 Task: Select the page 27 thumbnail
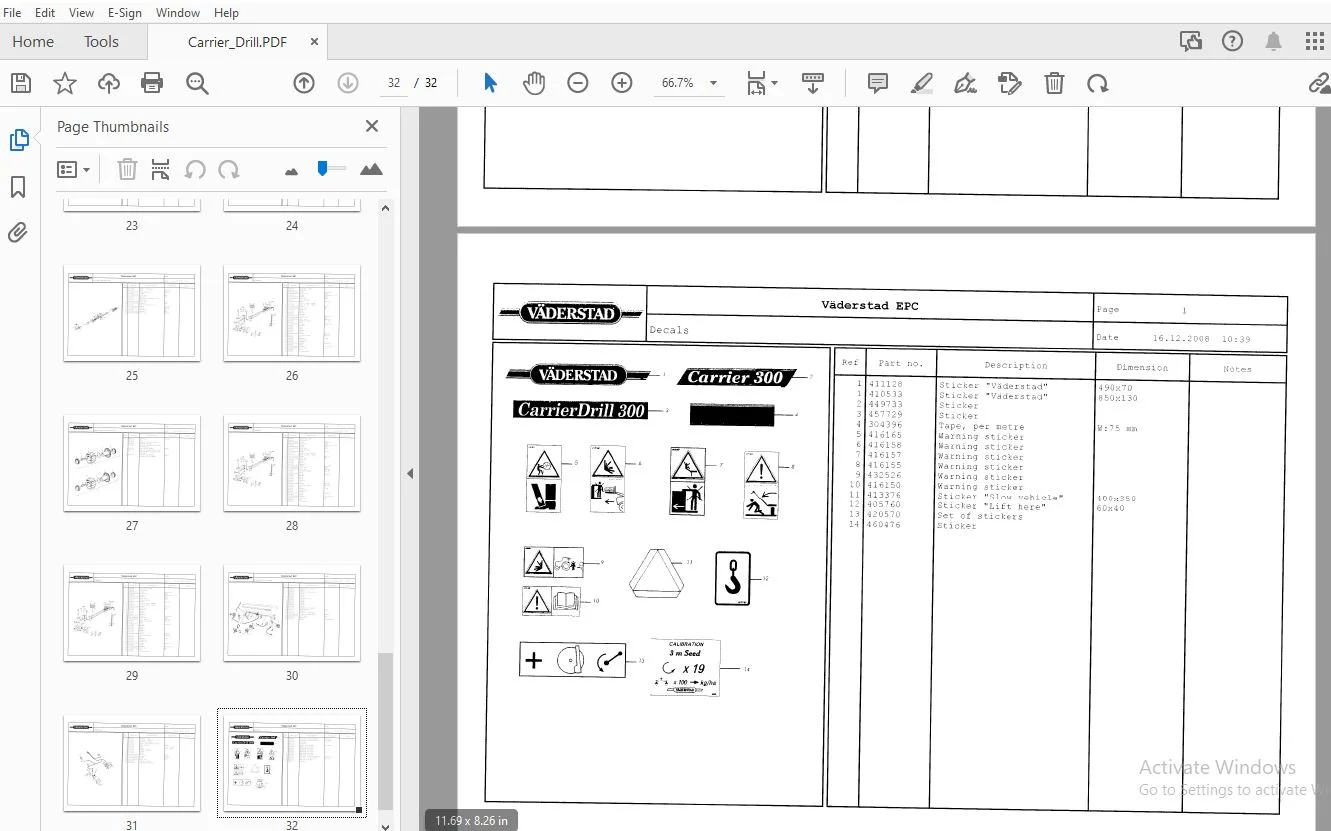pos(132,463)
